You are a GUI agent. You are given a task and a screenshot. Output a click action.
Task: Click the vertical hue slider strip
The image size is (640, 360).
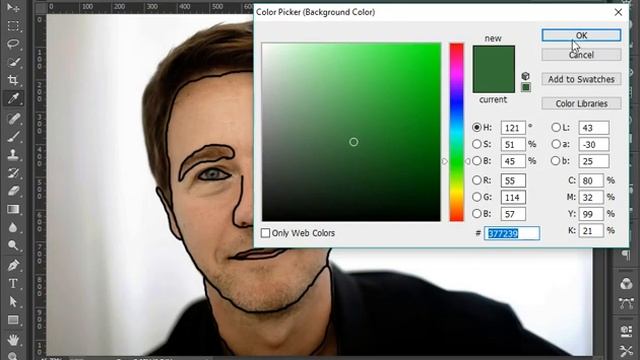(457, 132)
